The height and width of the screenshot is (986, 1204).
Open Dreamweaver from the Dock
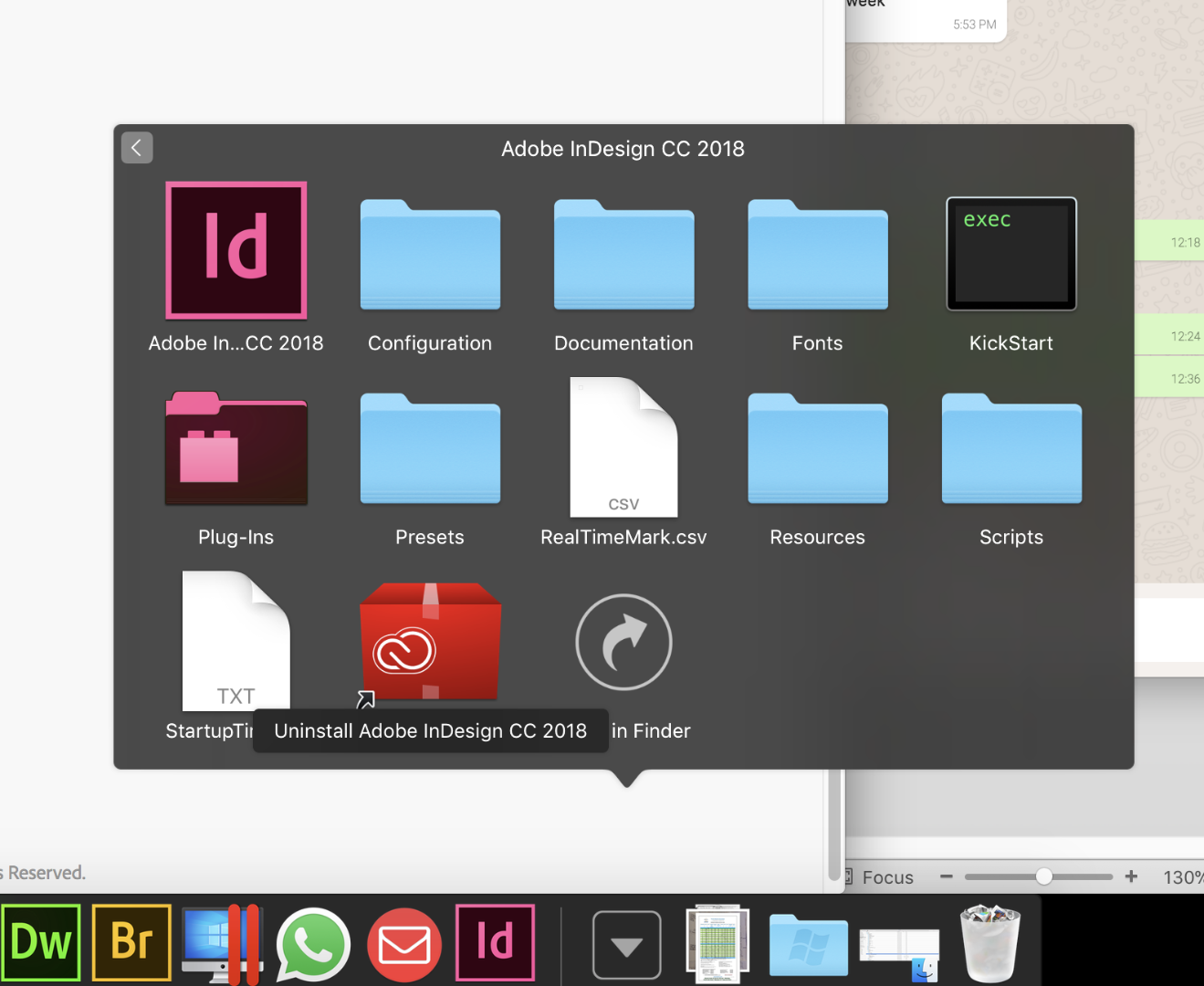[x=40, y=942]
